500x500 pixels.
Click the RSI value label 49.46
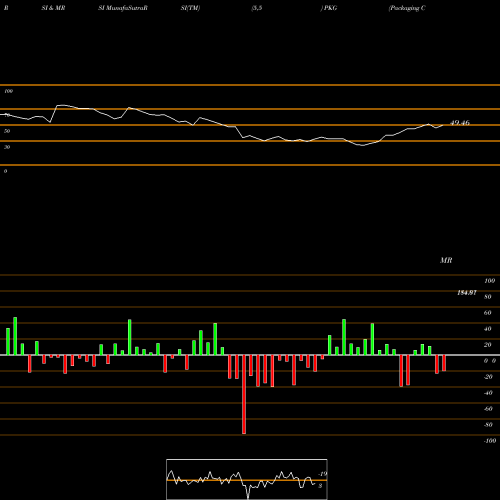(x=460, y=123)
